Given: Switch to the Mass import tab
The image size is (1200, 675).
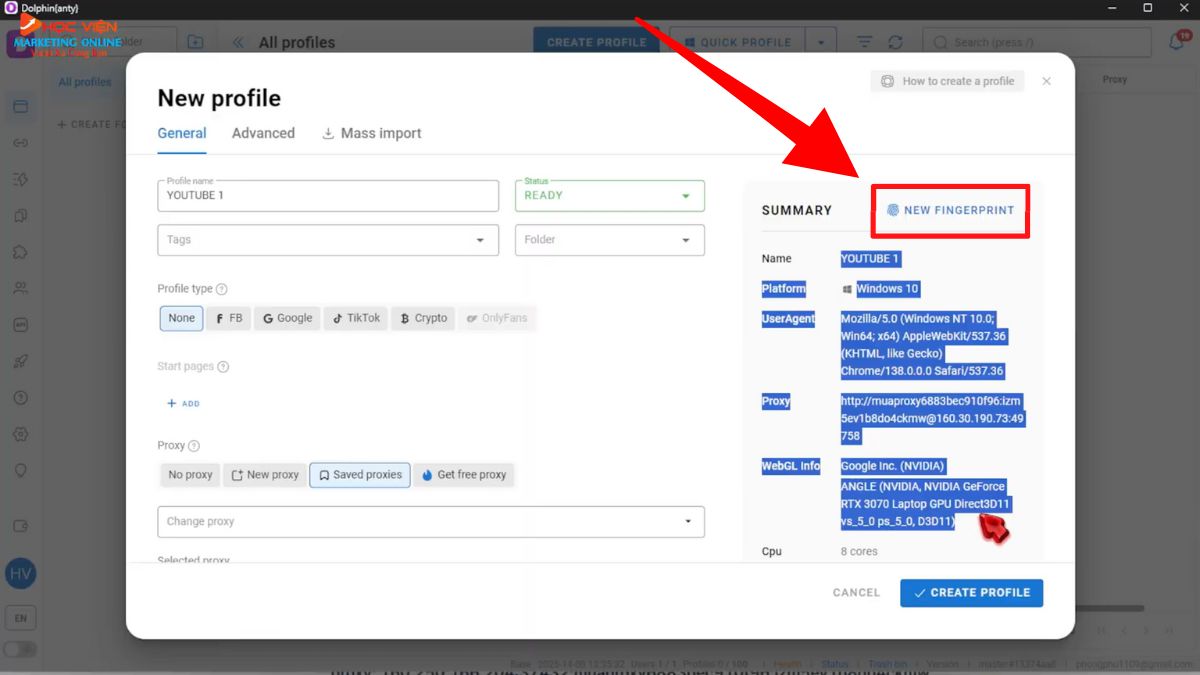Looking at the screenshot, I should point(372,133).
